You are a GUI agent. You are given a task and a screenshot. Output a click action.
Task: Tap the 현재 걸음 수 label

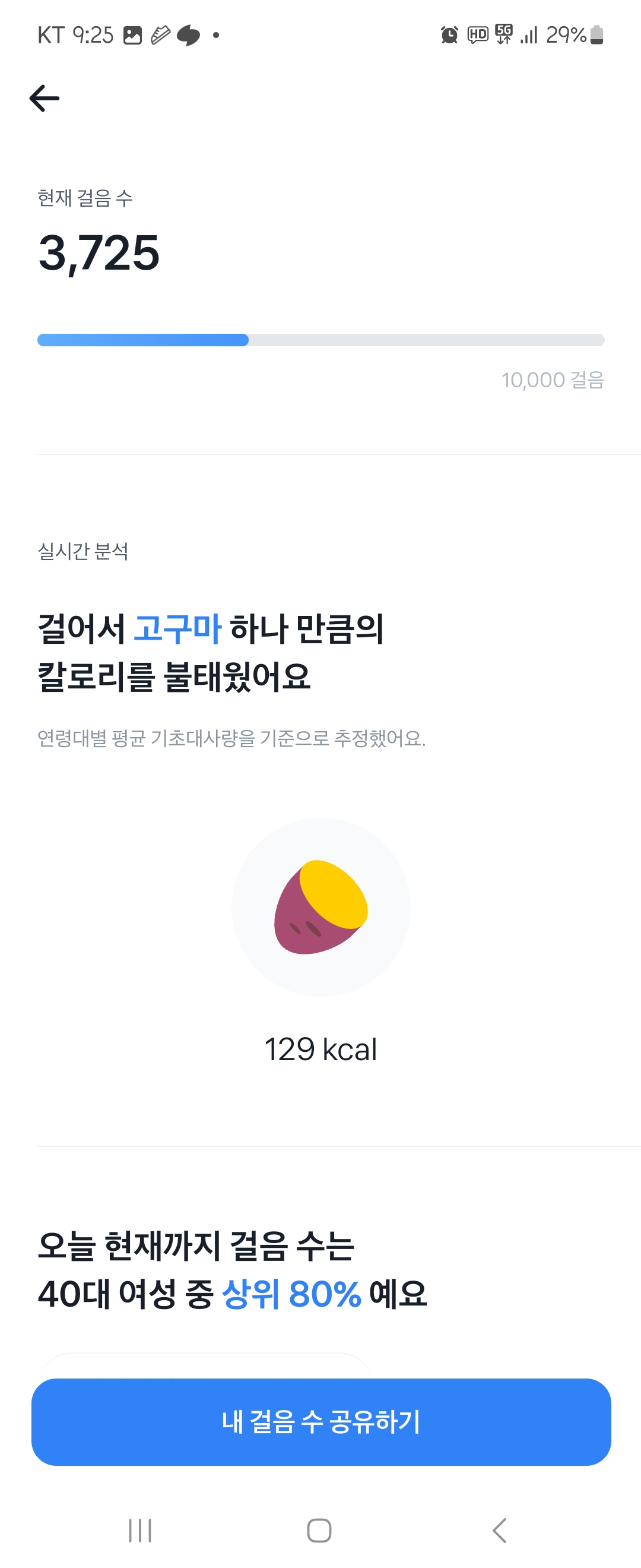click(85, 198)
